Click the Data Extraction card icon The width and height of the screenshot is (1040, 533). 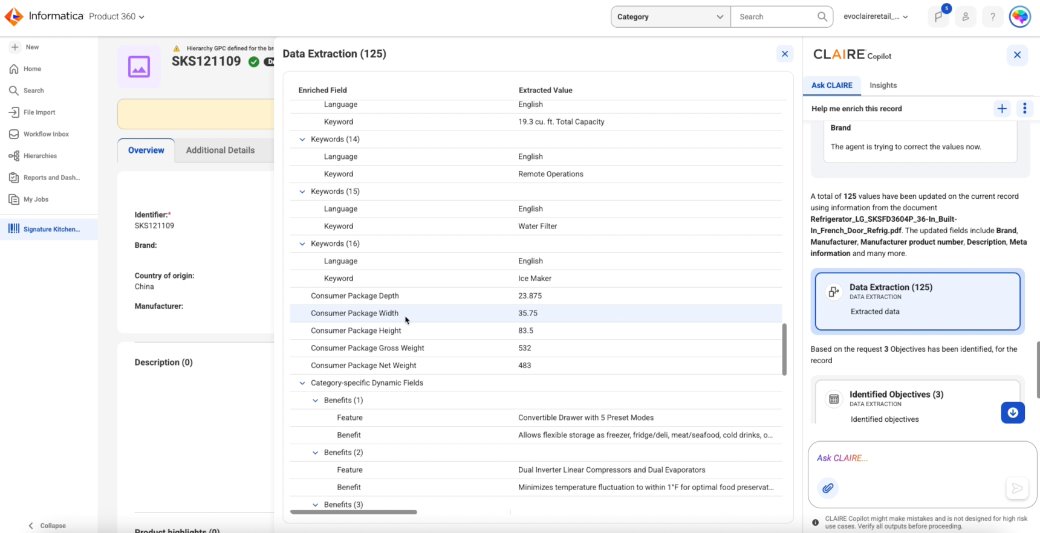tap(833, 292)
